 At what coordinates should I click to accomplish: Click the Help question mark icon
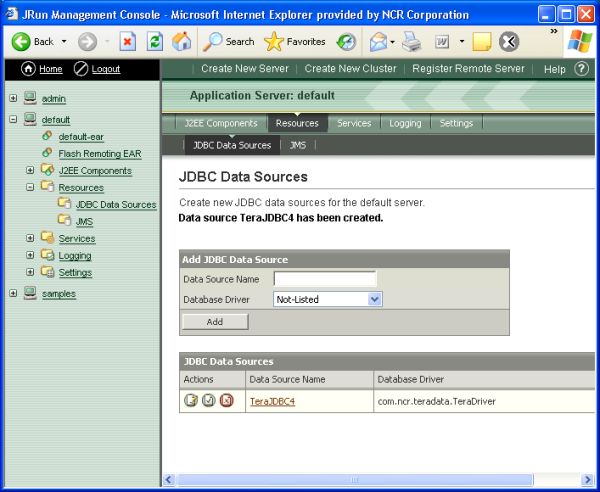coord(581,69)
